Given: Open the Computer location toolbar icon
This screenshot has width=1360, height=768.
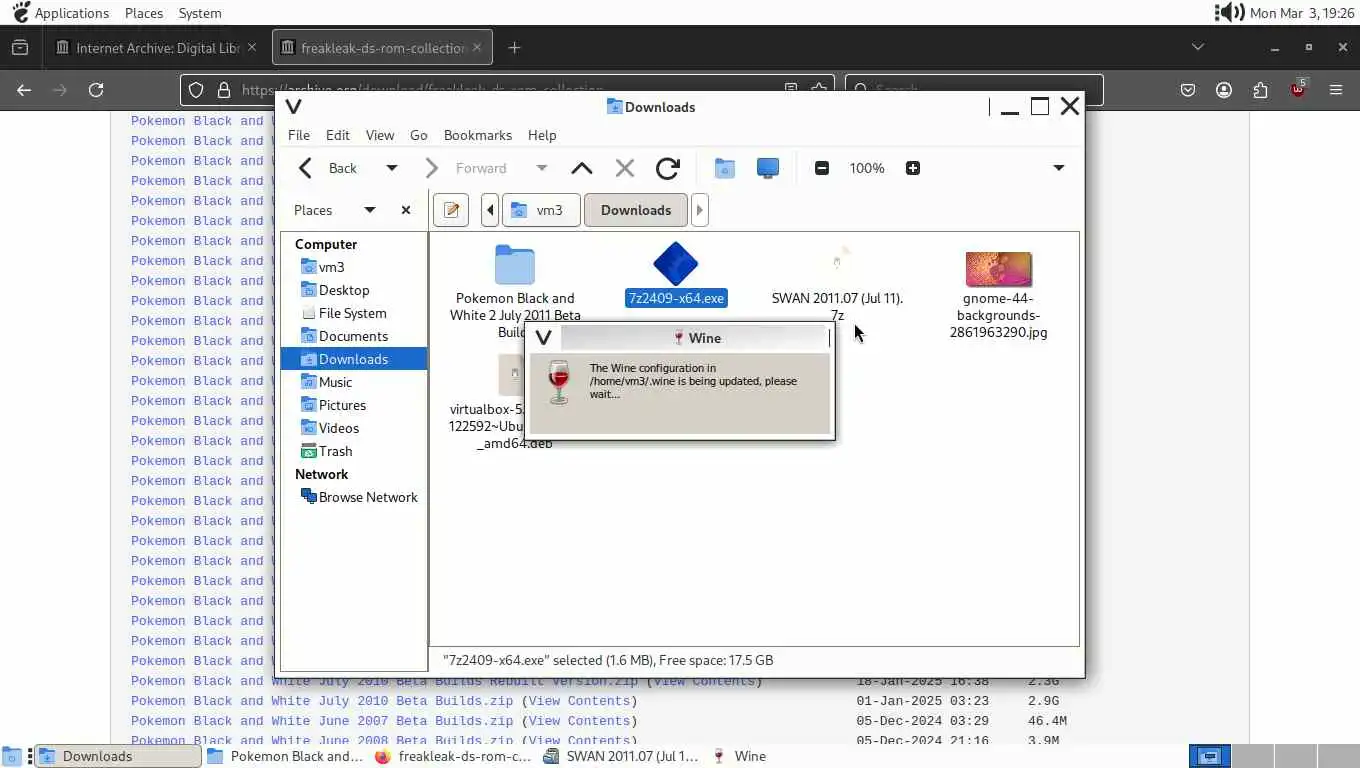Looking at the screenshot, I should coord(768,168).
